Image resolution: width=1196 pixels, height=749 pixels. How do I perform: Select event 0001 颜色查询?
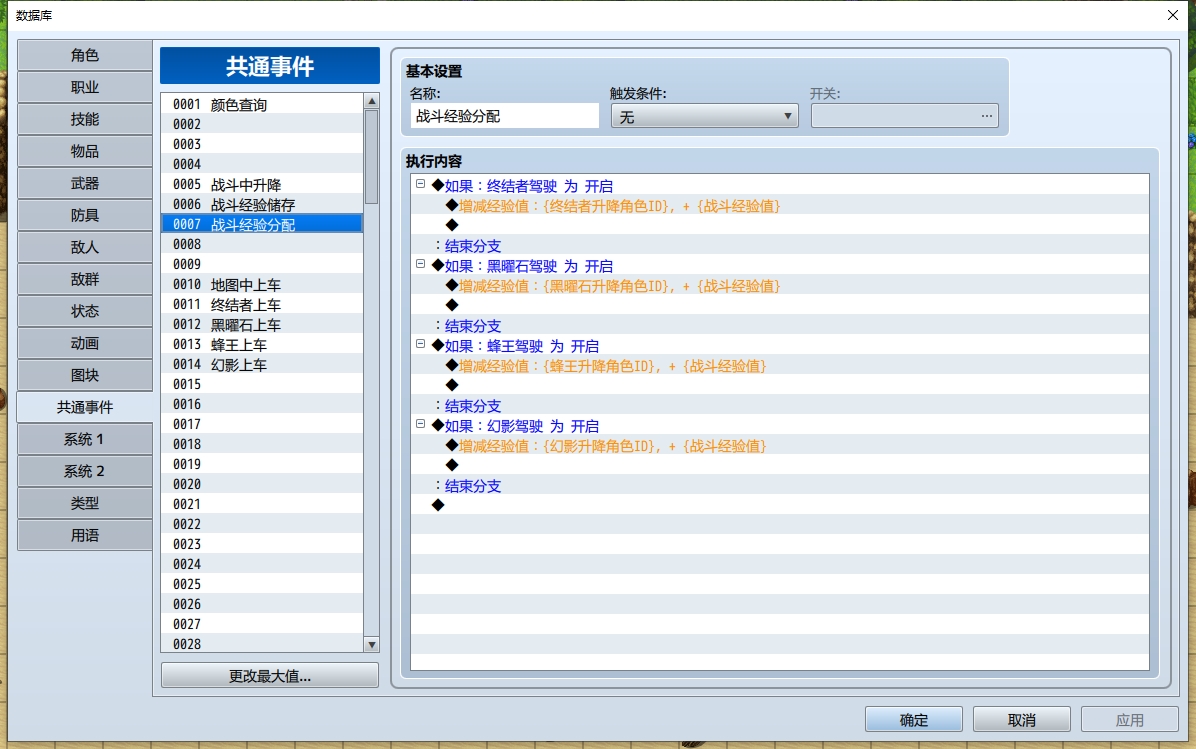tap(262, 104)
